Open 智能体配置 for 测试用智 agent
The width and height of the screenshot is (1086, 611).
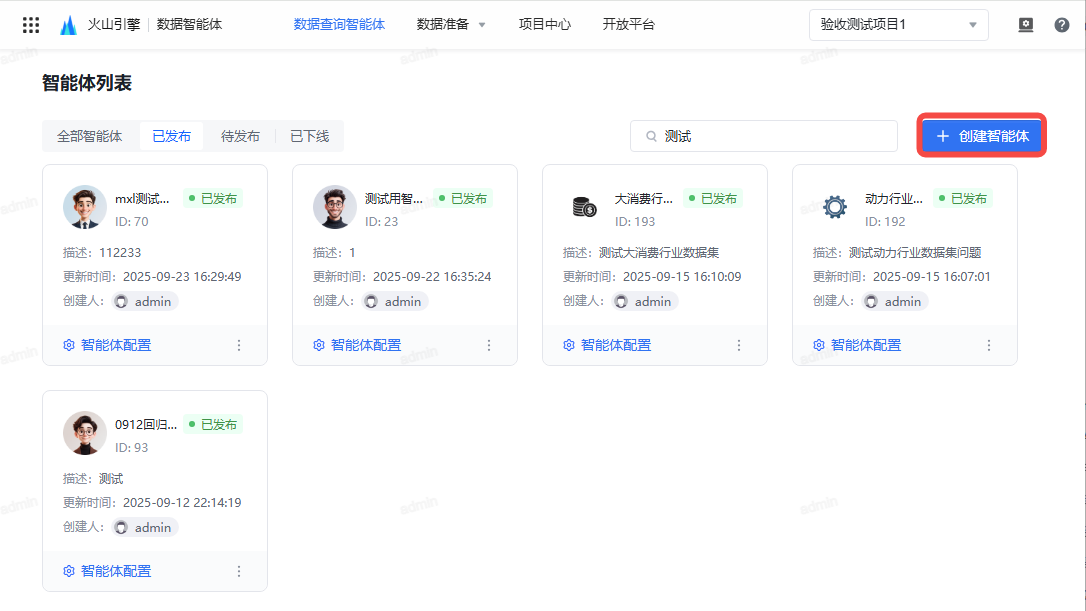[357, 345]
